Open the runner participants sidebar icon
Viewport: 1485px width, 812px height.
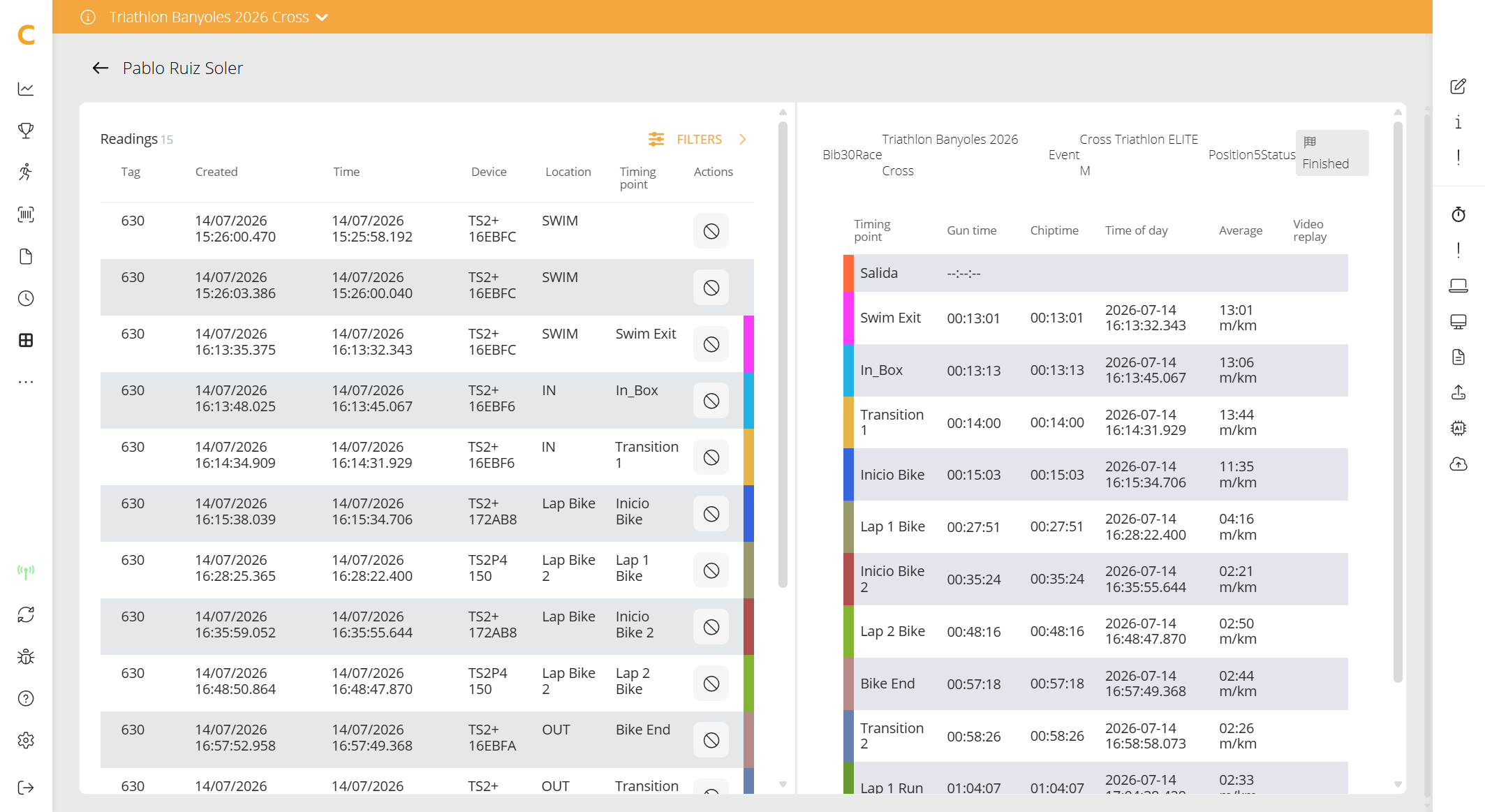click(26, 172)
